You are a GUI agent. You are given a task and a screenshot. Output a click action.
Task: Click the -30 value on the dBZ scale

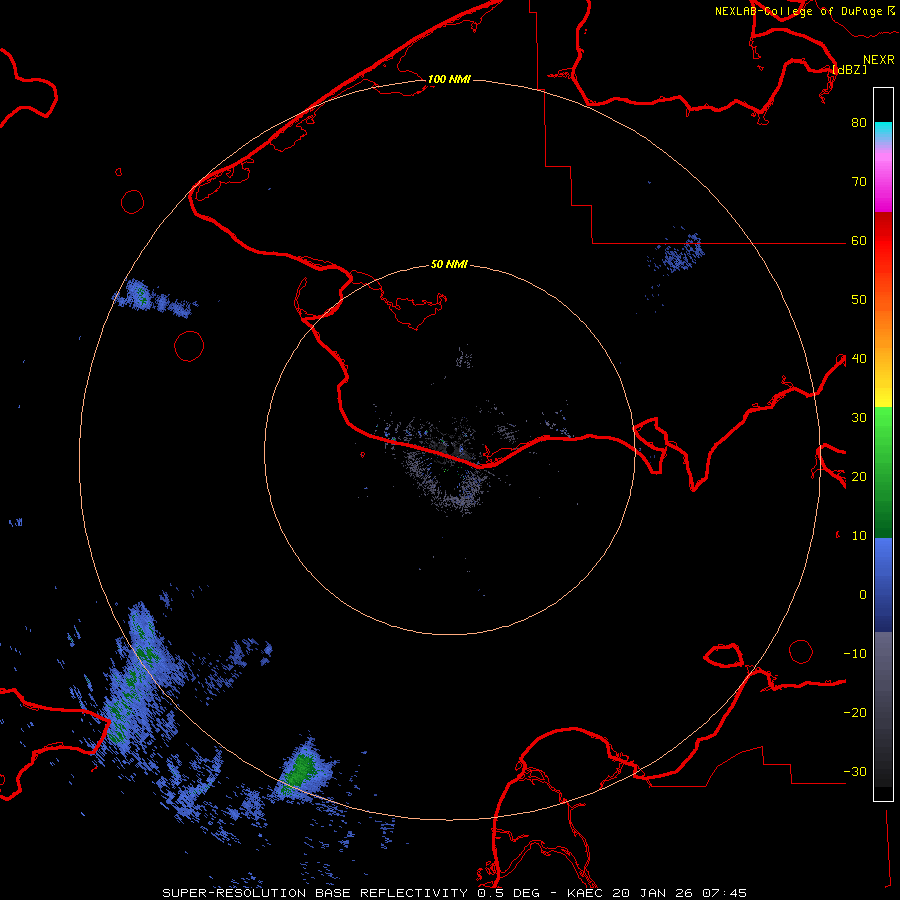(x=855, y=772)
